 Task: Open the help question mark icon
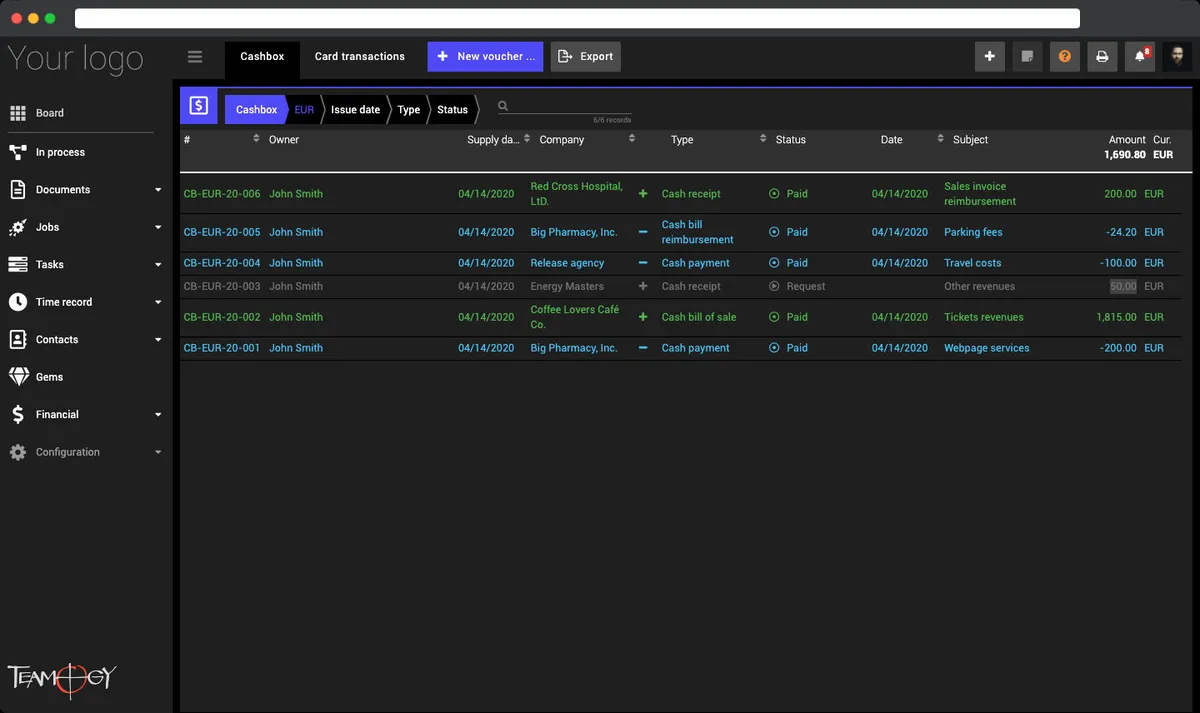(1064, 56)
